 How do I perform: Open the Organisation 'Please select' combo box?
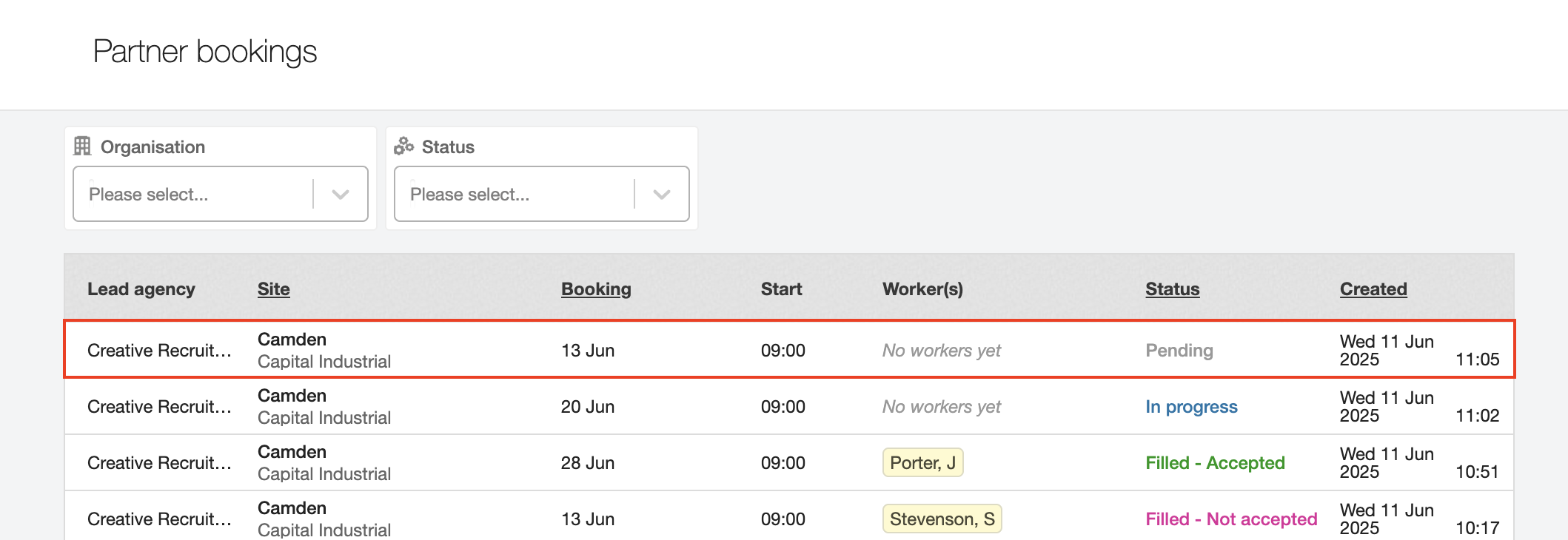(x=192, y=195)
